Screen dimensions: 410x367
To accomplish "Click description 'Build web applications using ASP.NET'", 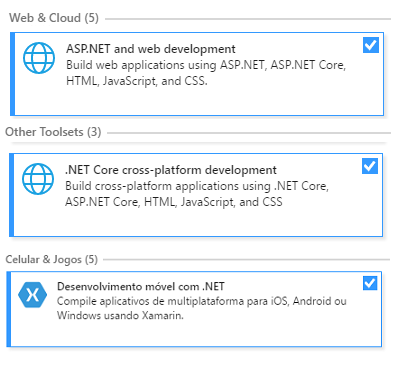I will 206,73.
